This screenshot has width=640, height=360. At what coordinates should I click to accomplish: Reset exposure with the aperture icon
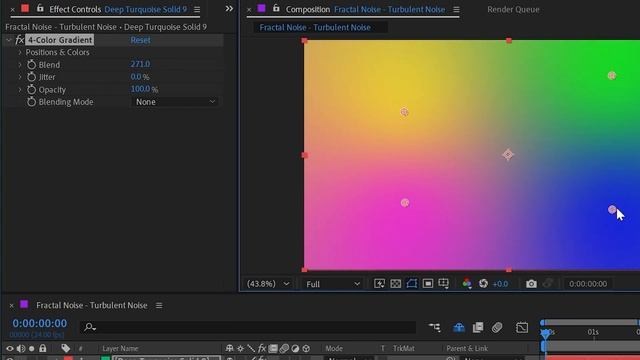[x=483, y=284]
